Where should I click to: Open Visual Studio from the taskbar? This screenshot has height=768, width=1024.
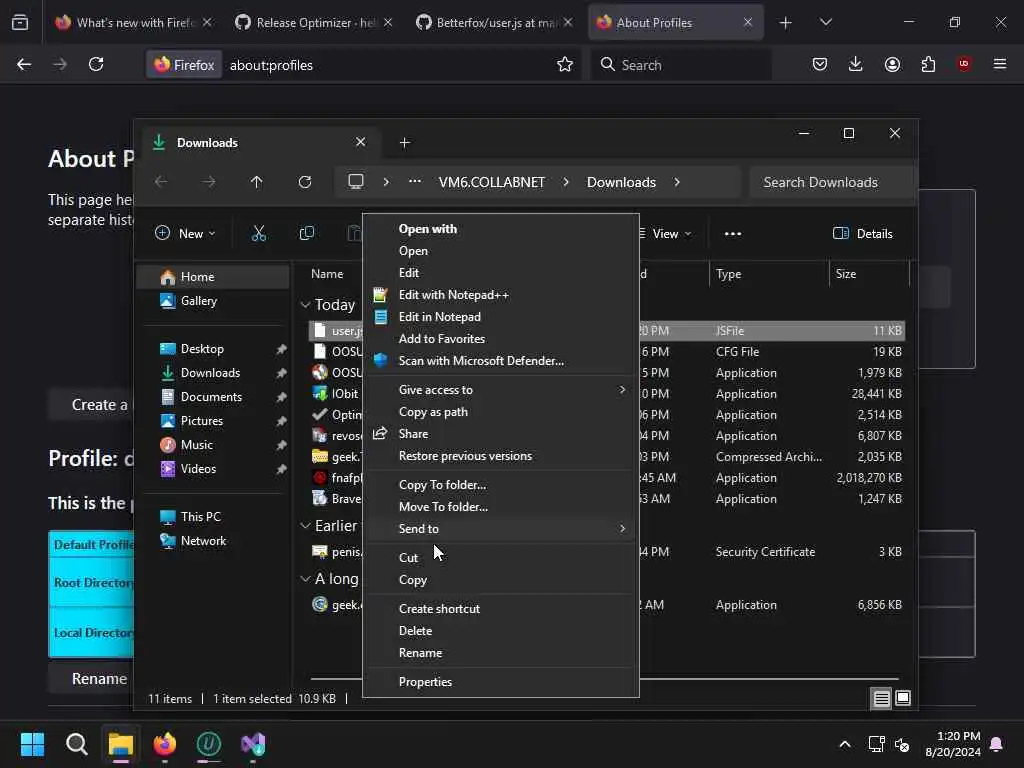[x=253, y=744]
